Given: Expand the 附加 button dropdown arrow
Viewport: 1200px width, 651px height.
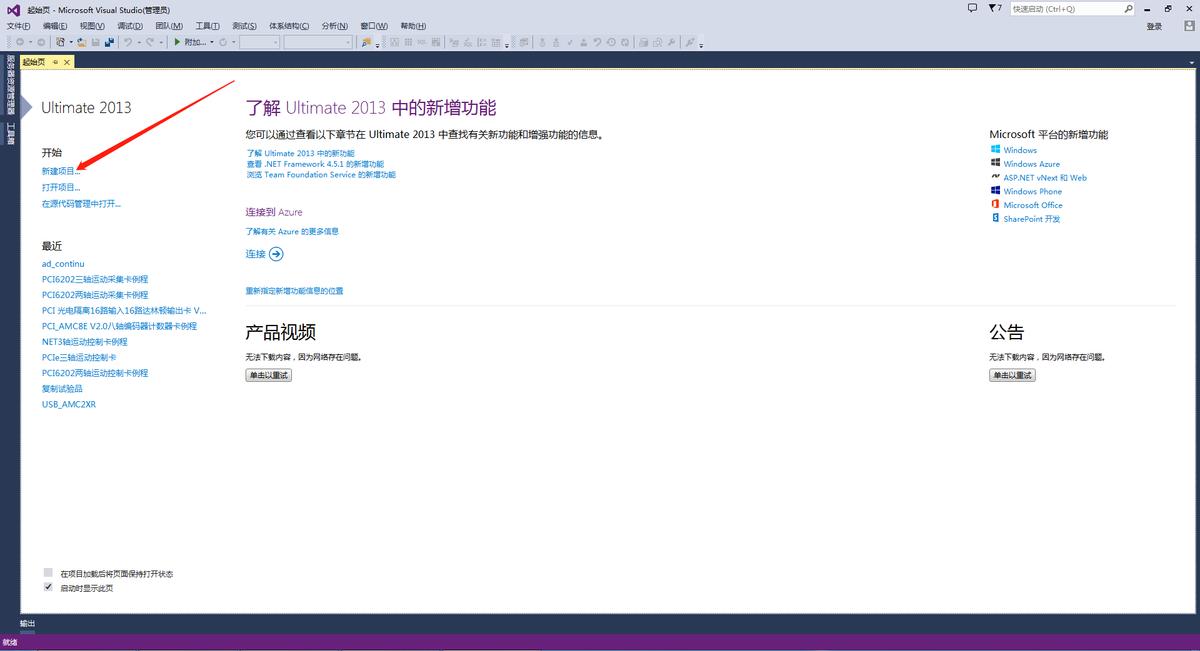Looking at the screenshot, I should click(212, 42).
